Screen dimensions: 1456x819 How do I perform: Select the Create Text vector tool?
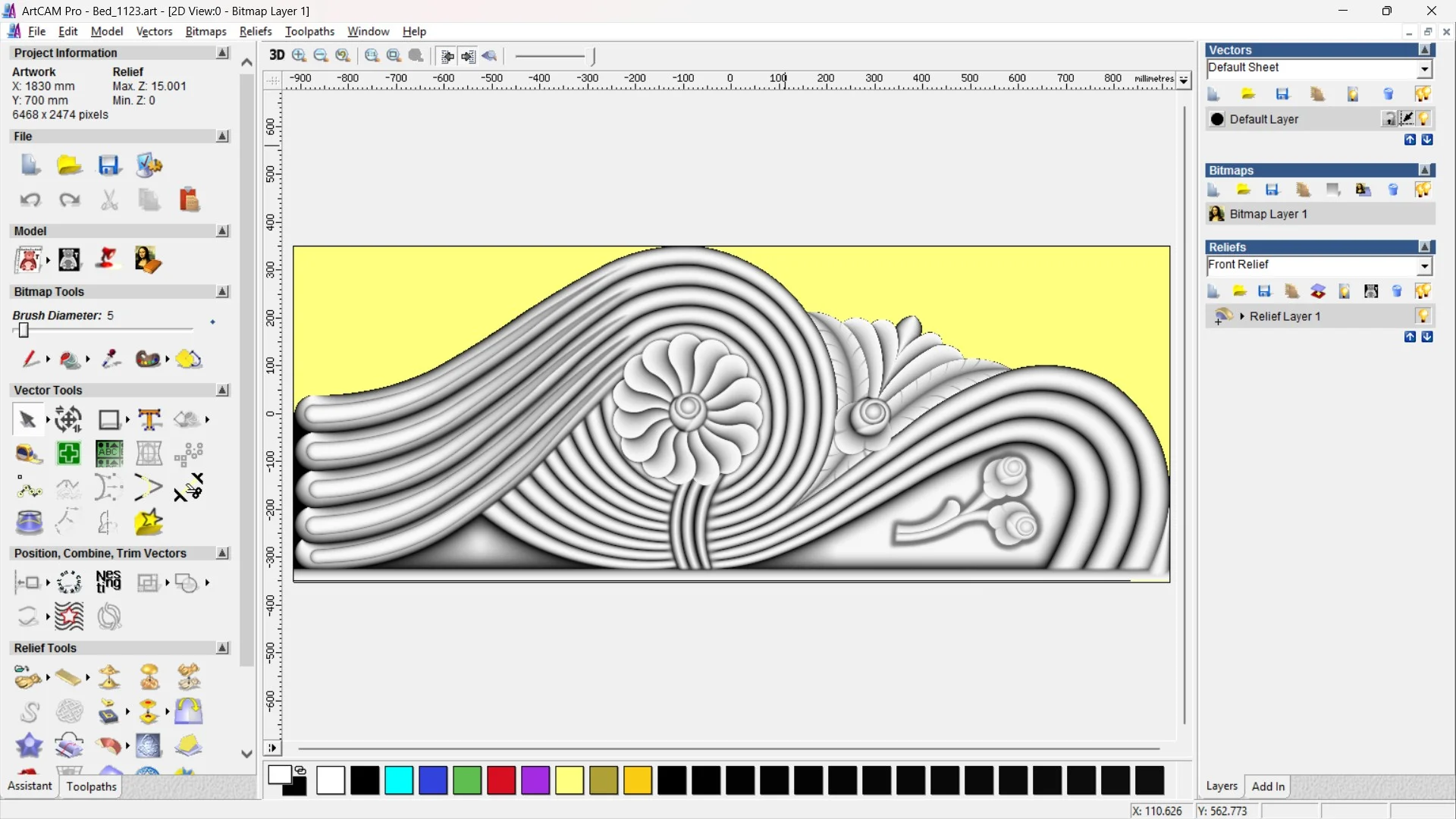click(149, 419)
